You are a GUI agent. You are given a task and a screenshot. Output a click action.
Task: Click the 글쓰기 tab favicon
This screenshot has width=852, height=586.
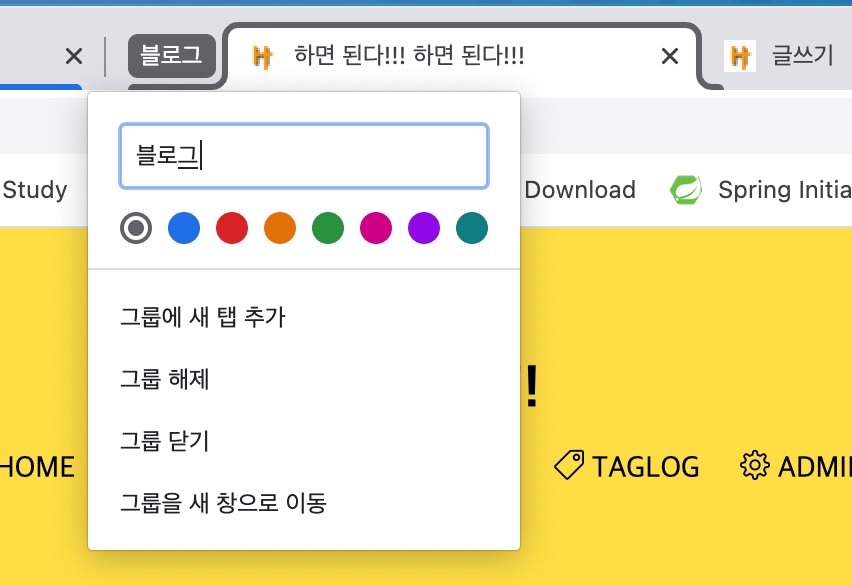pos(740,56)
